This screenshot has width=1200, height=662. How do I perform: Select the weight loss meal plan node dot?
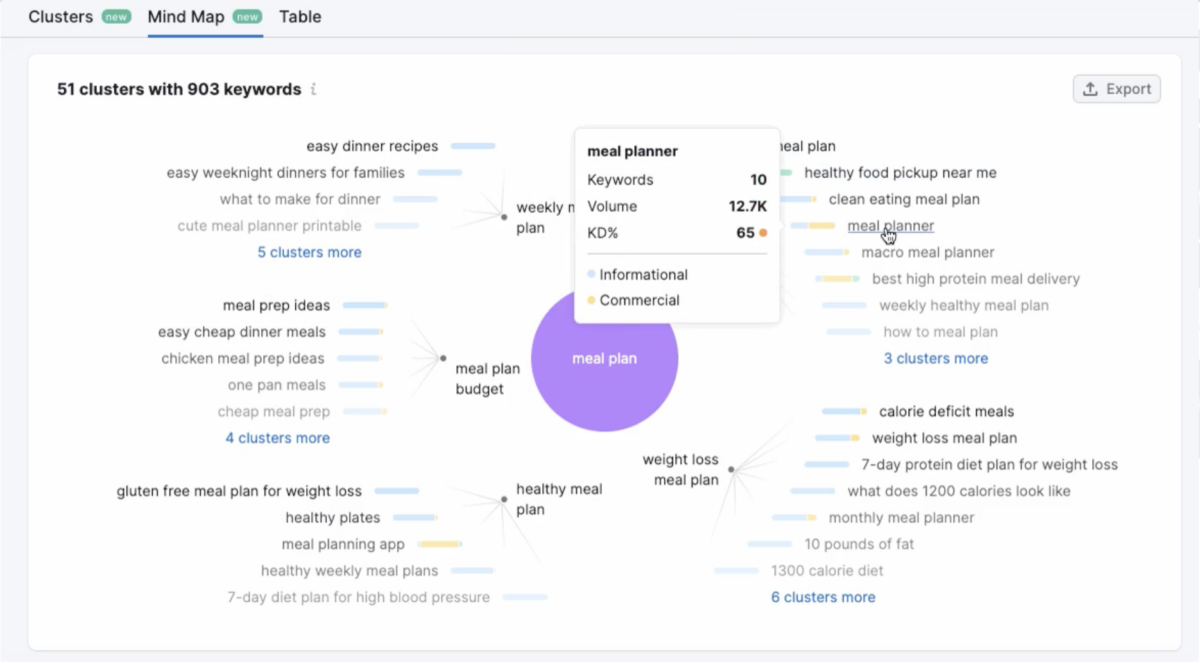pyautogui.click(x=731, y=469)
